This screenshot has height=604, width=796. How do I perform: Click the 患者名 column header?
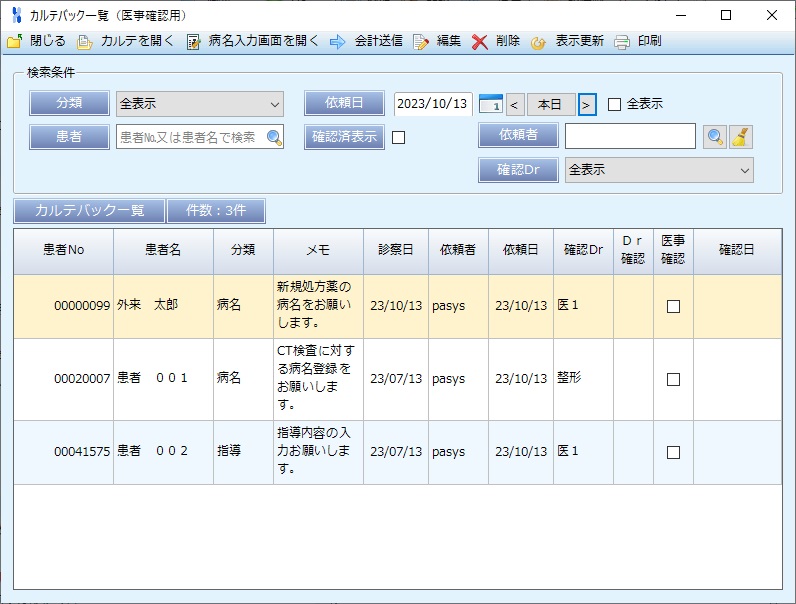coord(163,250)
